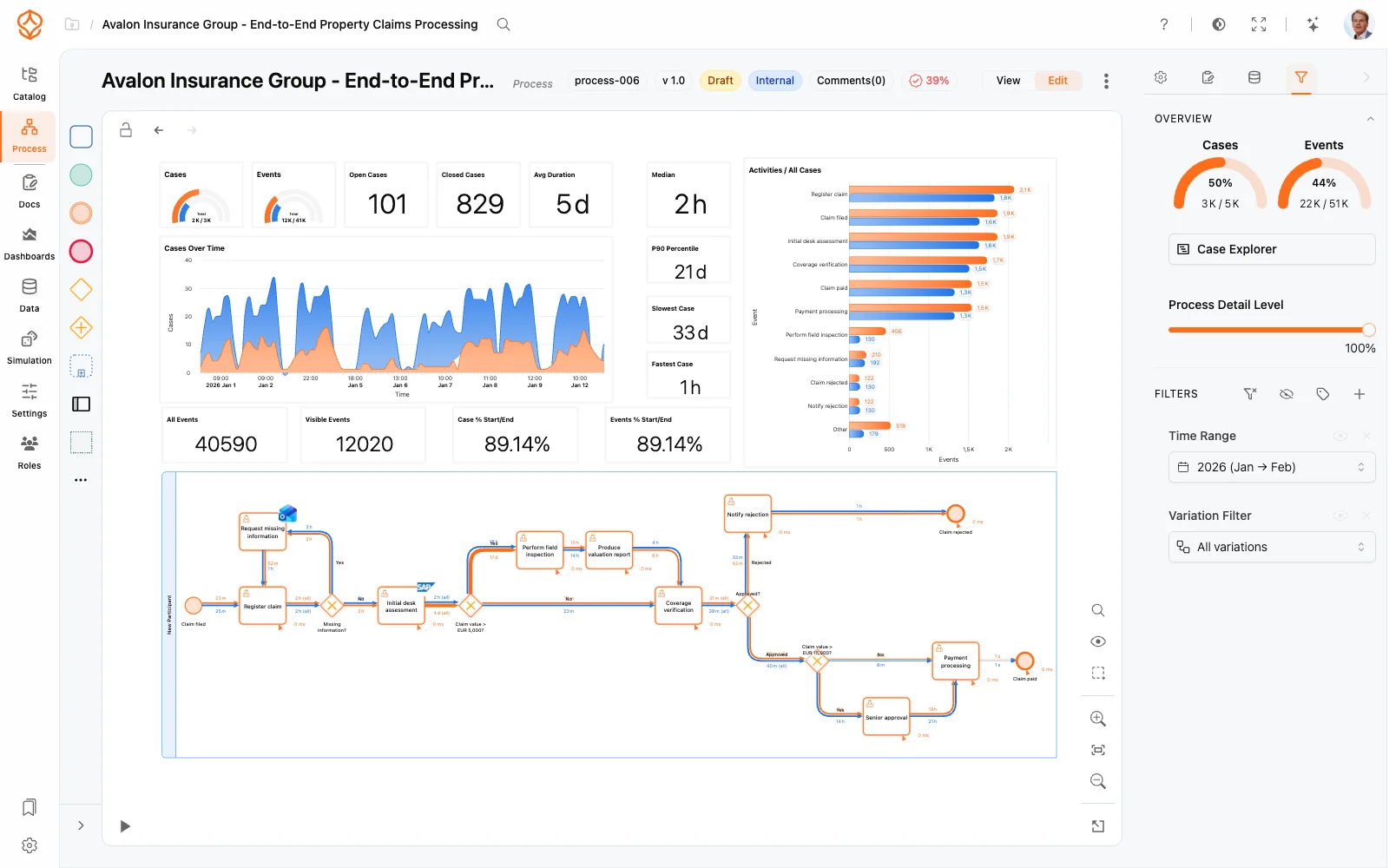Open the Simulation section
The height and width of the screenshot is (868, 1389).
click(30, 347)
